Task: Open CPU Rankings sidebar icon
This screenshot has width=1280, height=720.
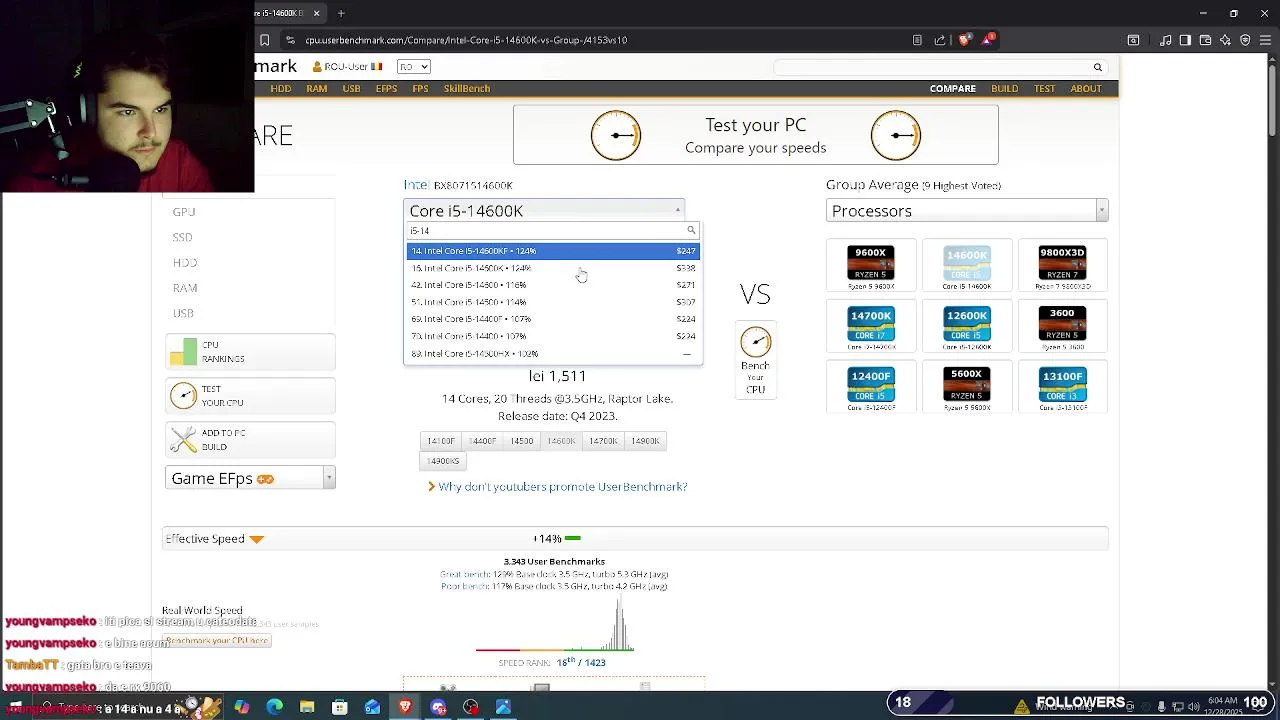Action: [x=183, y=352]
